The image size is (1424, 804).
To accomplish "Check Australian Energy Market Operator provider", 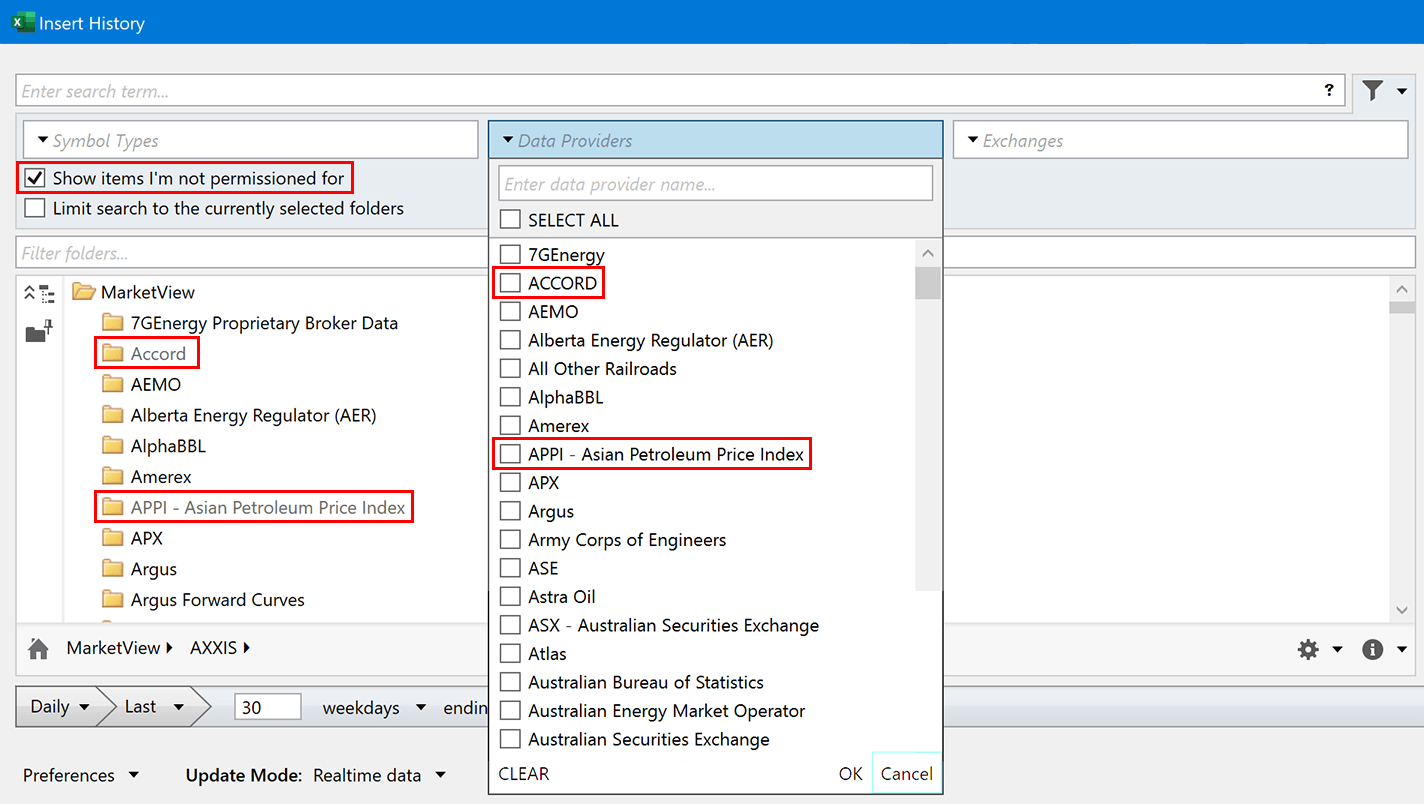I will point(510,711).
